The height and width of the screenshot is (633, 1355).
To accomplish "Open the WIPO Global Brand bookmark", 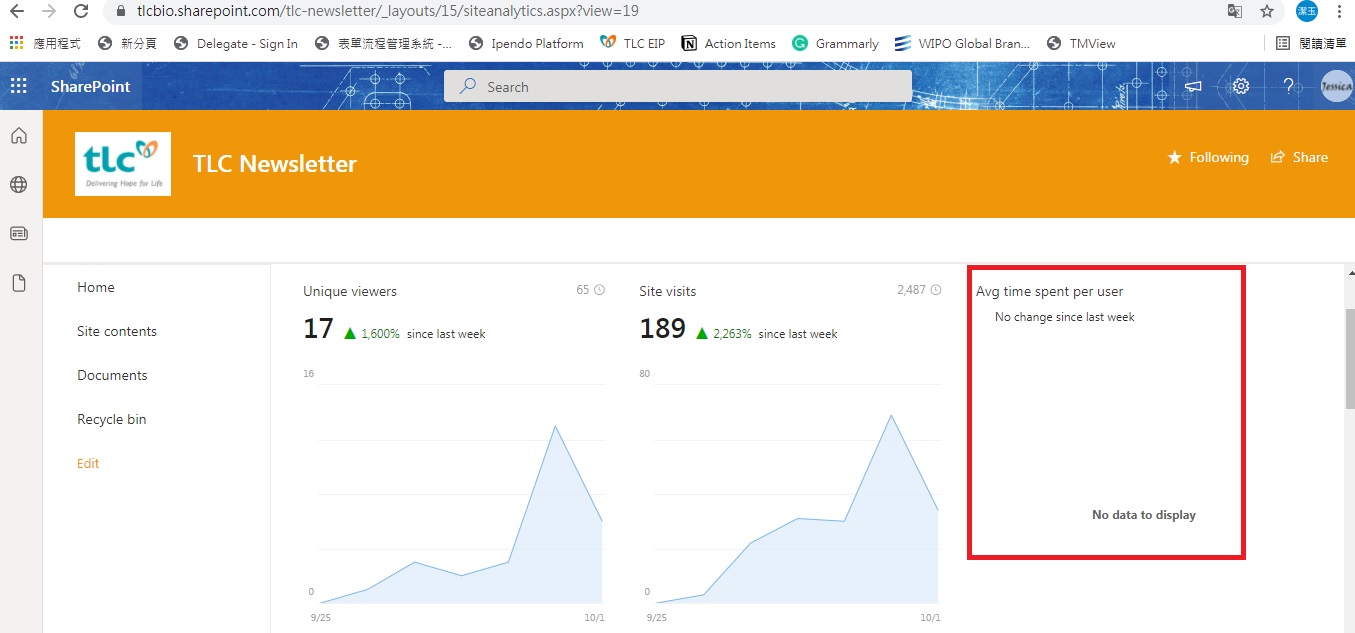I will 962,43.
